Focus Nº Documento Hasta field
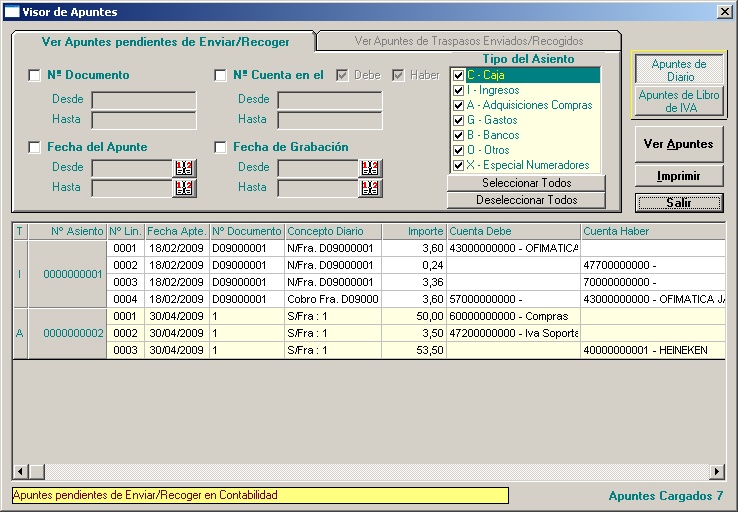This screenshot has width=738, height=512. 144,120
